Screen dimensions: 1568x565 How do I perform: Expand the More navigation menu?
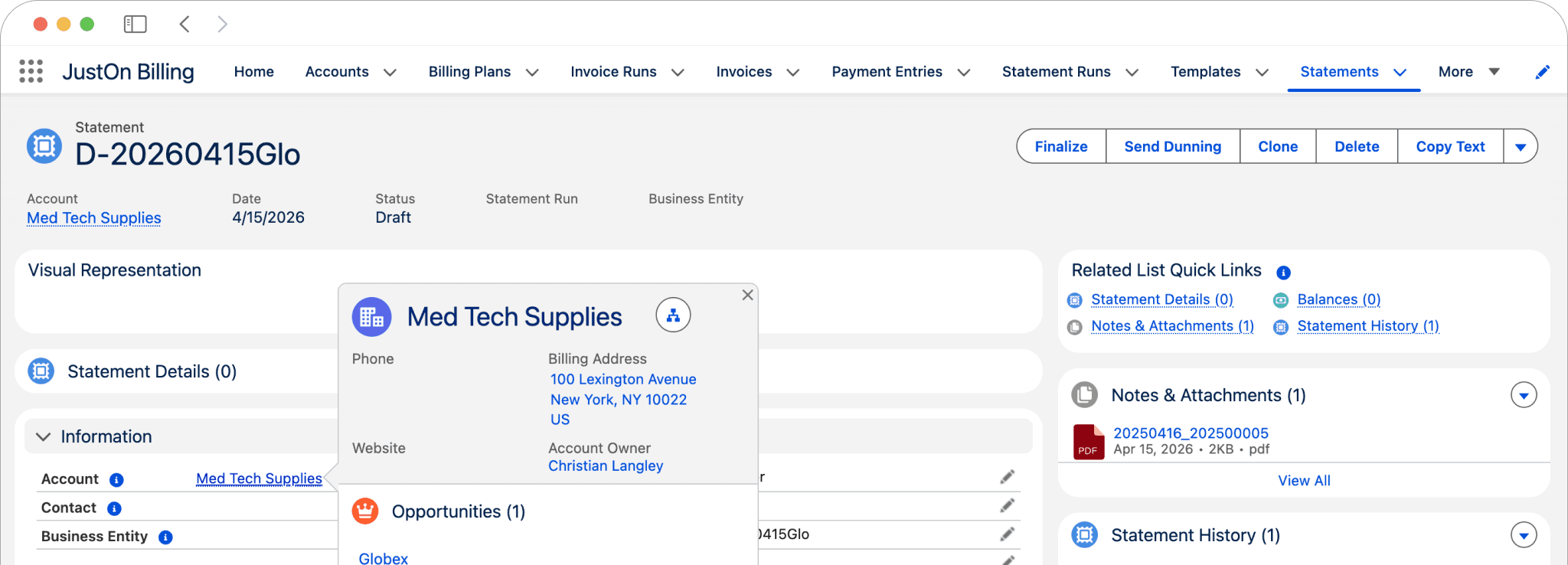point(1469,71)
